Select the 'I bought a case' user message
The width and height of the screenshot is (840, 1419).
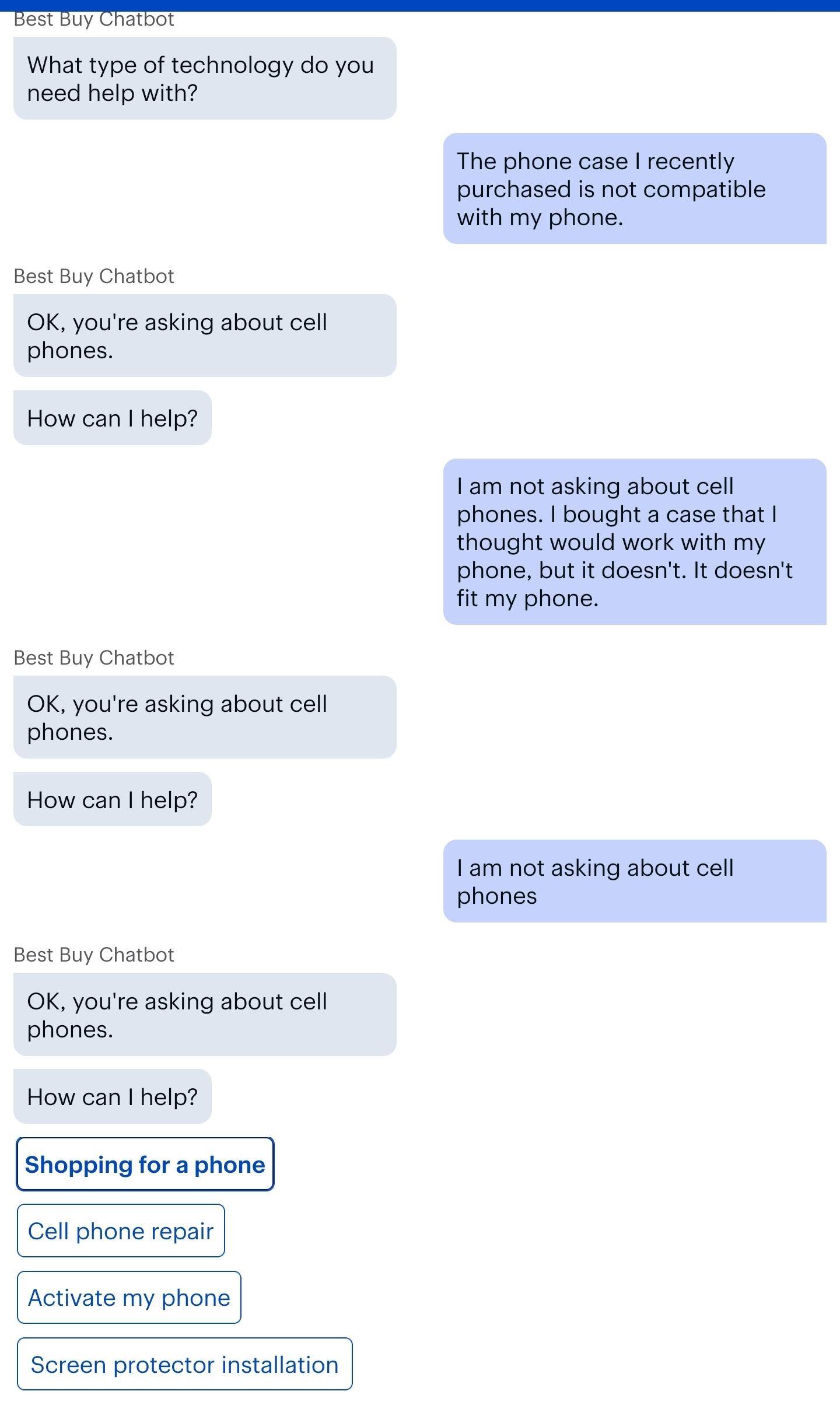[x=635, y=541]
